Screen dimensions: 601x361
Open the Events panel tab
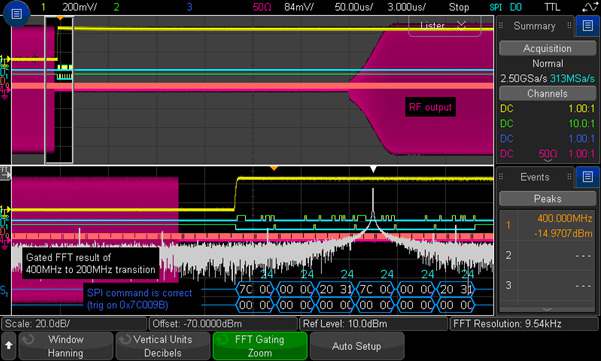point(534,177)
